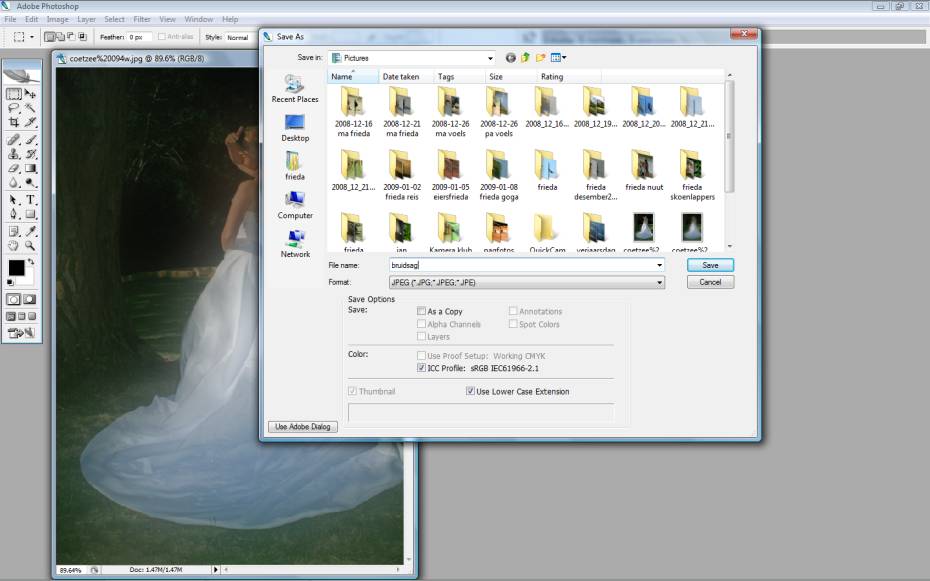This screenshot has height=581, width=930.
Task: Open the Window menu
Action: tap(199, 19)
